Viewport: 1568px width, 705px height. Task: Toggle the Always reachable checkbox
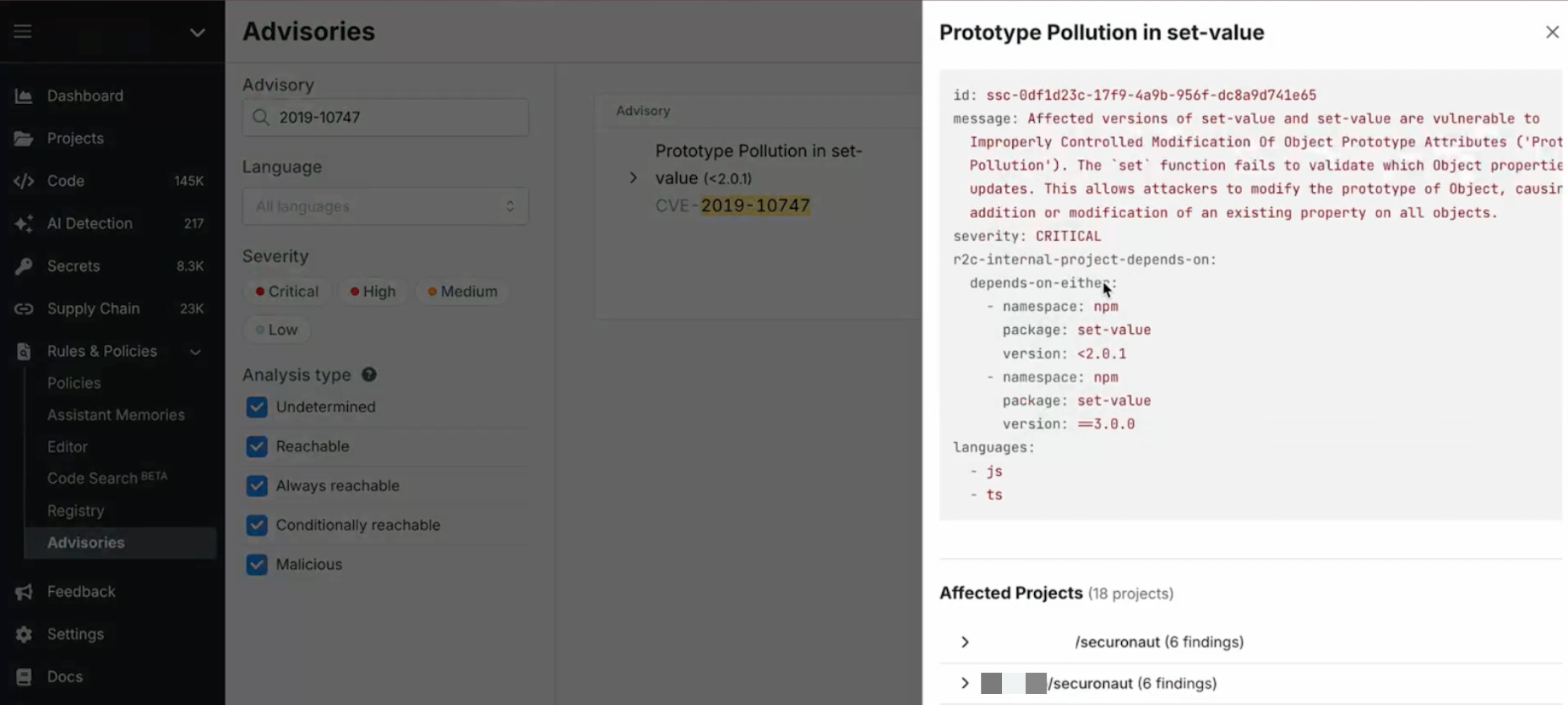click(x=257, y=486)
